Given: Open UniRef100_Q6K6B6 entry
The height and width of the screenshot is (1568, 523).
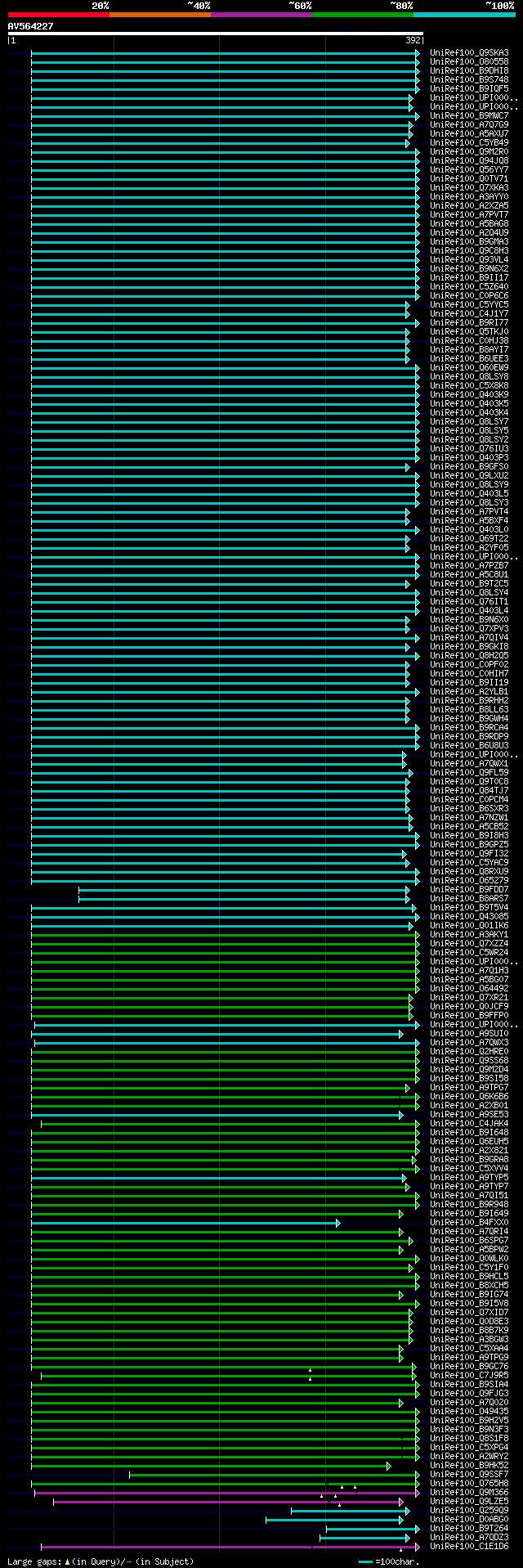Looking at the screenshot, I should point(469,1096).
